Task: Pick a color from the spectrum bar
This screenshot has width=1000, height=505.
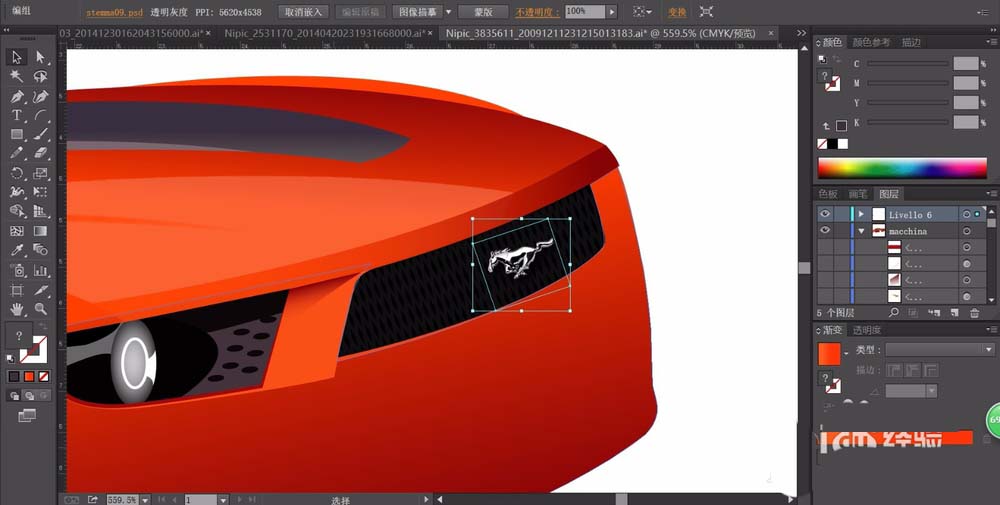Action: tap(902, 168)
